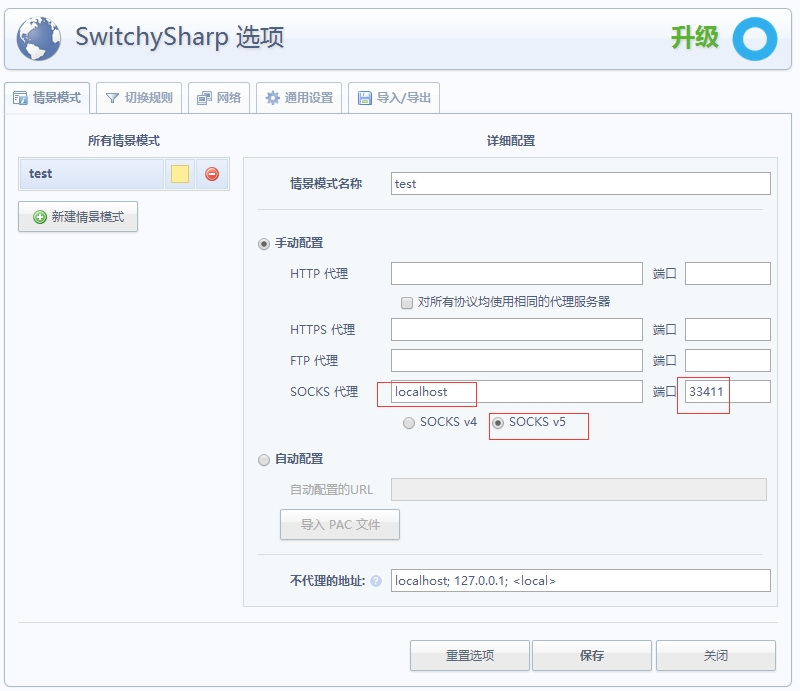
Task: Click the funnel icon on 切换规则 tab
Action: pos(112,98)
